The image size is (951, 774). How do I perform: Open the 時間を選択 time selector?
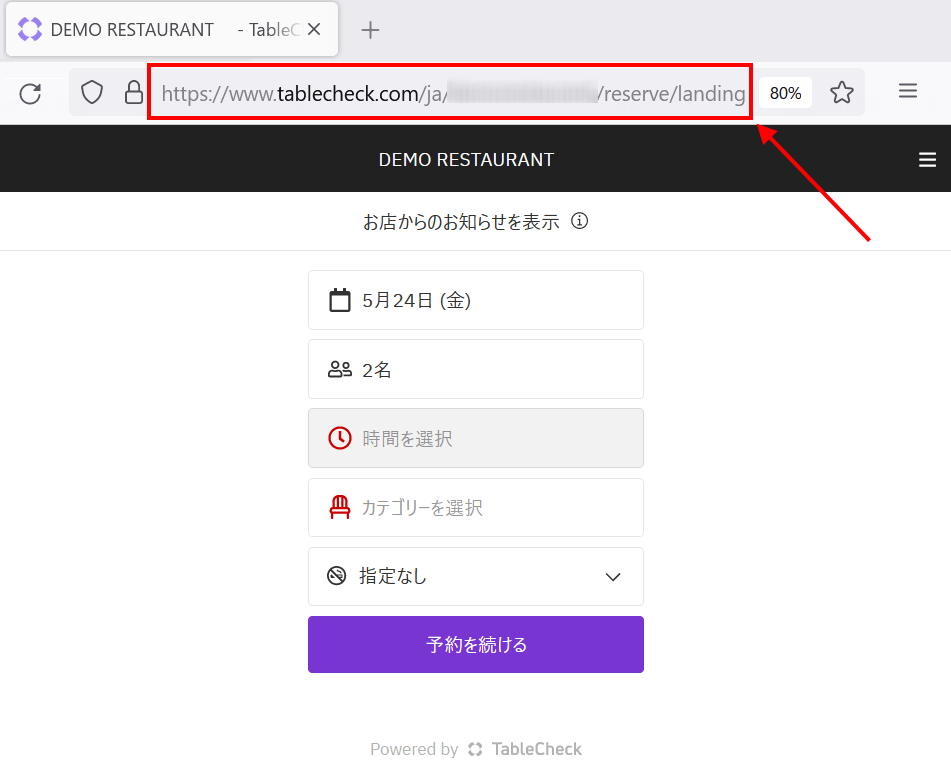click(475, 438)
